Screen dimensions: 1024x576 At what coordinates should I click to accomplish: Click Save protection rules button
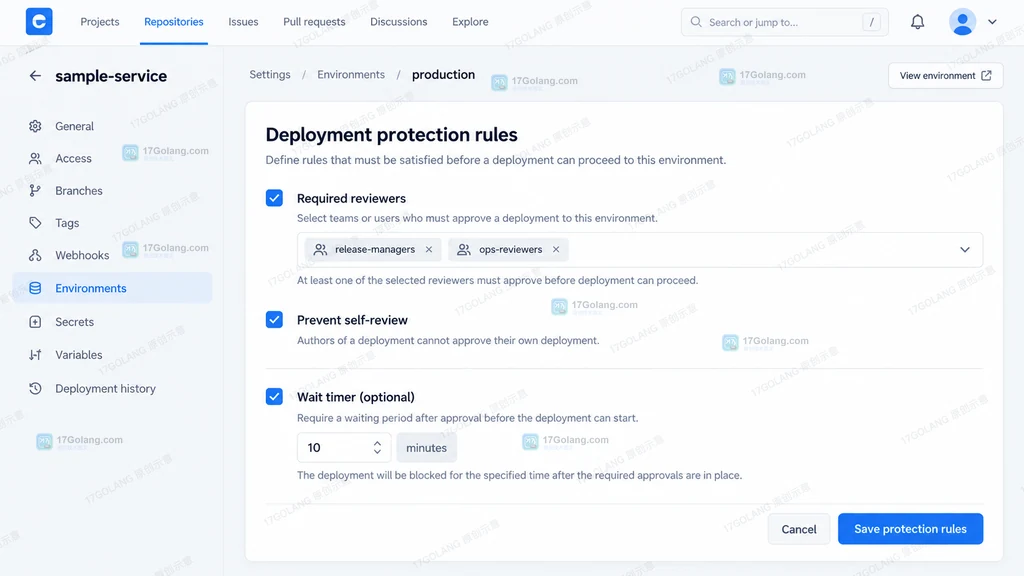click(x=910, y=529)
